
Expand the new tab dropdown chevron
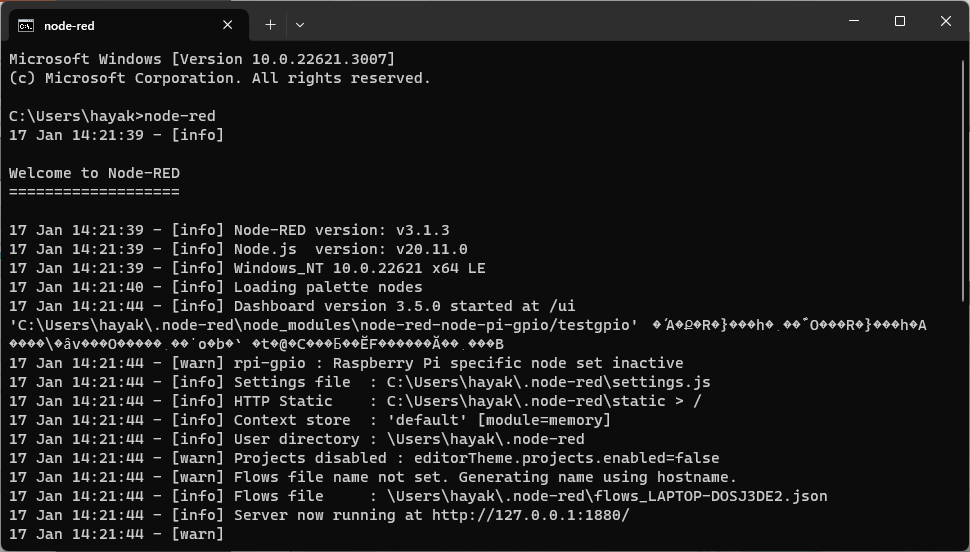pos(300,25)
